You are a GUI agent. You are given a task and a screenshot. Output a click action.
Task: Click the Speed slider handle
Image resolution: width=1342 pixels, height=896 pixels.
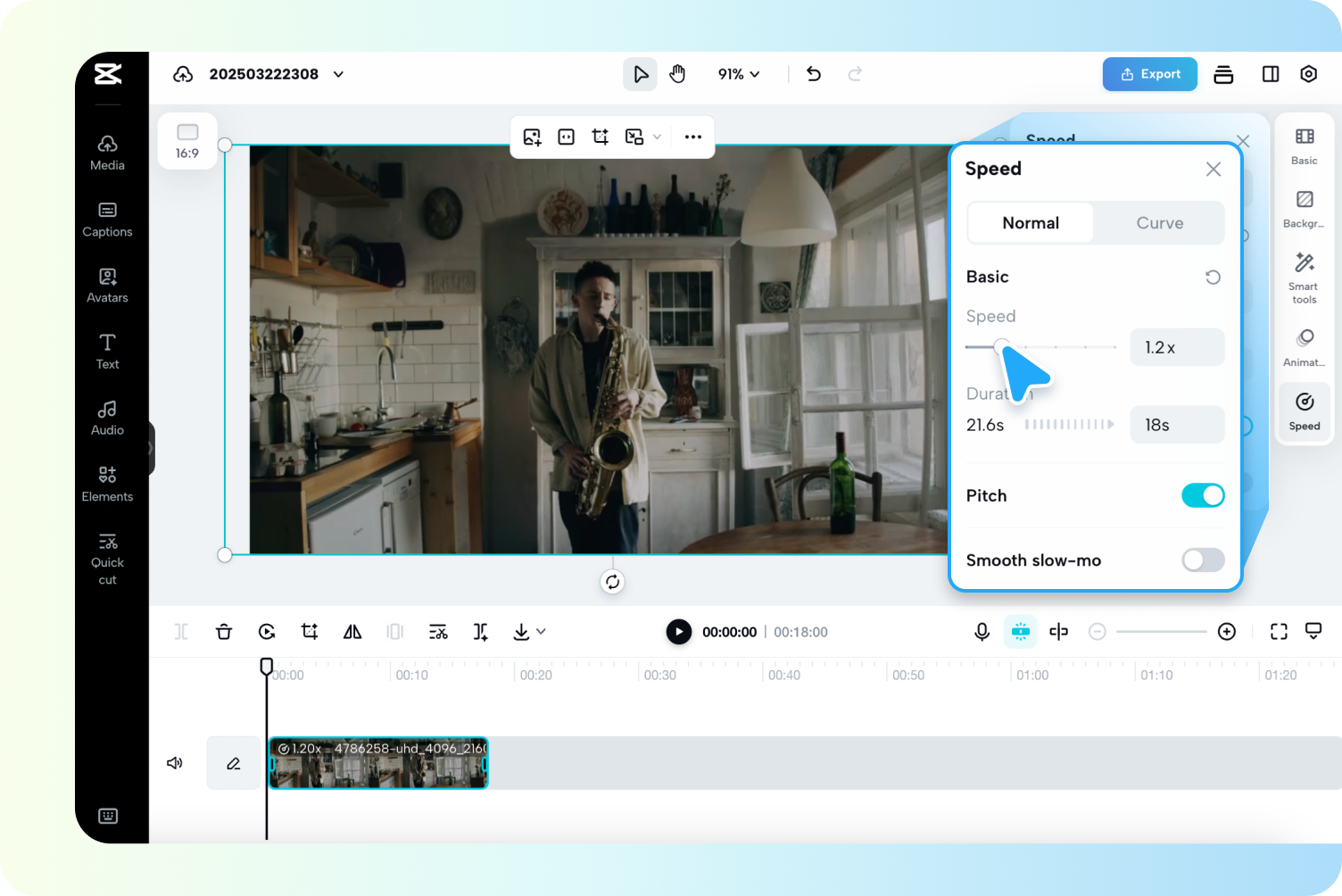pos(1001,346)
